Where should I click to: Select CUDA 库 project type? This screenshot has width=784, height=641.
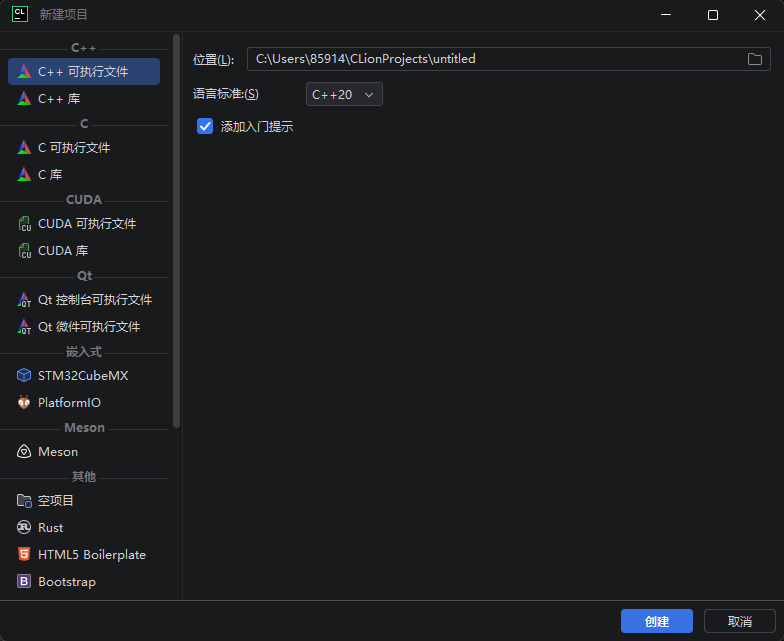84,250
